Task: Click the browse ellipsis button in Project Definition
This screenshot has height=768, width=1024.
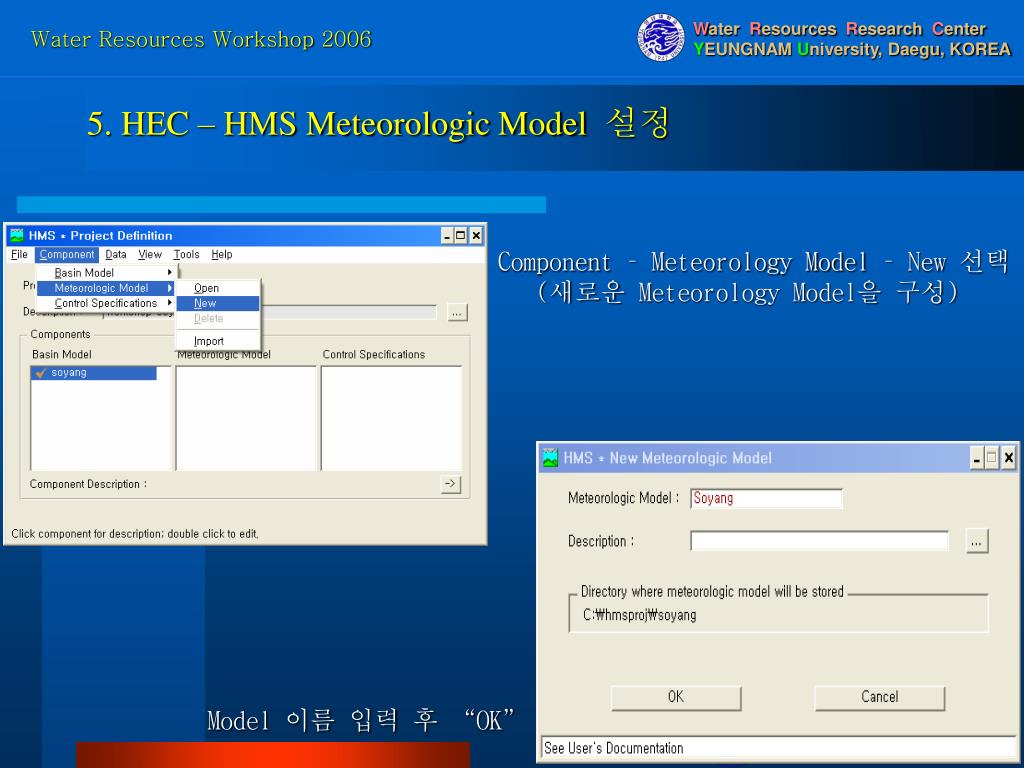Action: point(457,313)
